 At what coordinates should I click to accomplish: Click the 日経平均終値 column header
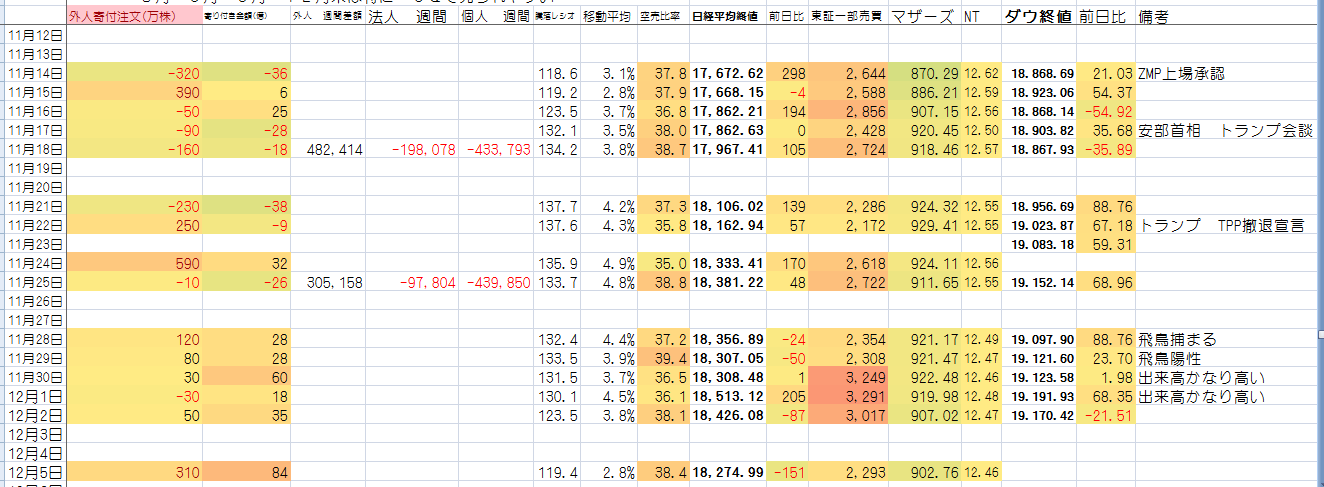click(x=726, y=17)
